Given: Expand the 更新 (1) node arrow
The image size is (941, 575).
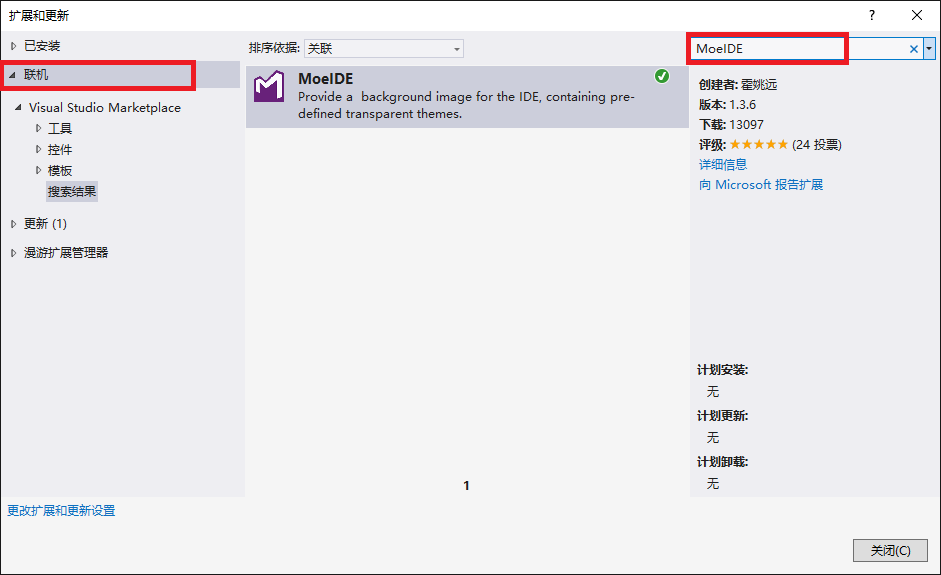Looking at the screenshot, I should click(x=13, y=224).
